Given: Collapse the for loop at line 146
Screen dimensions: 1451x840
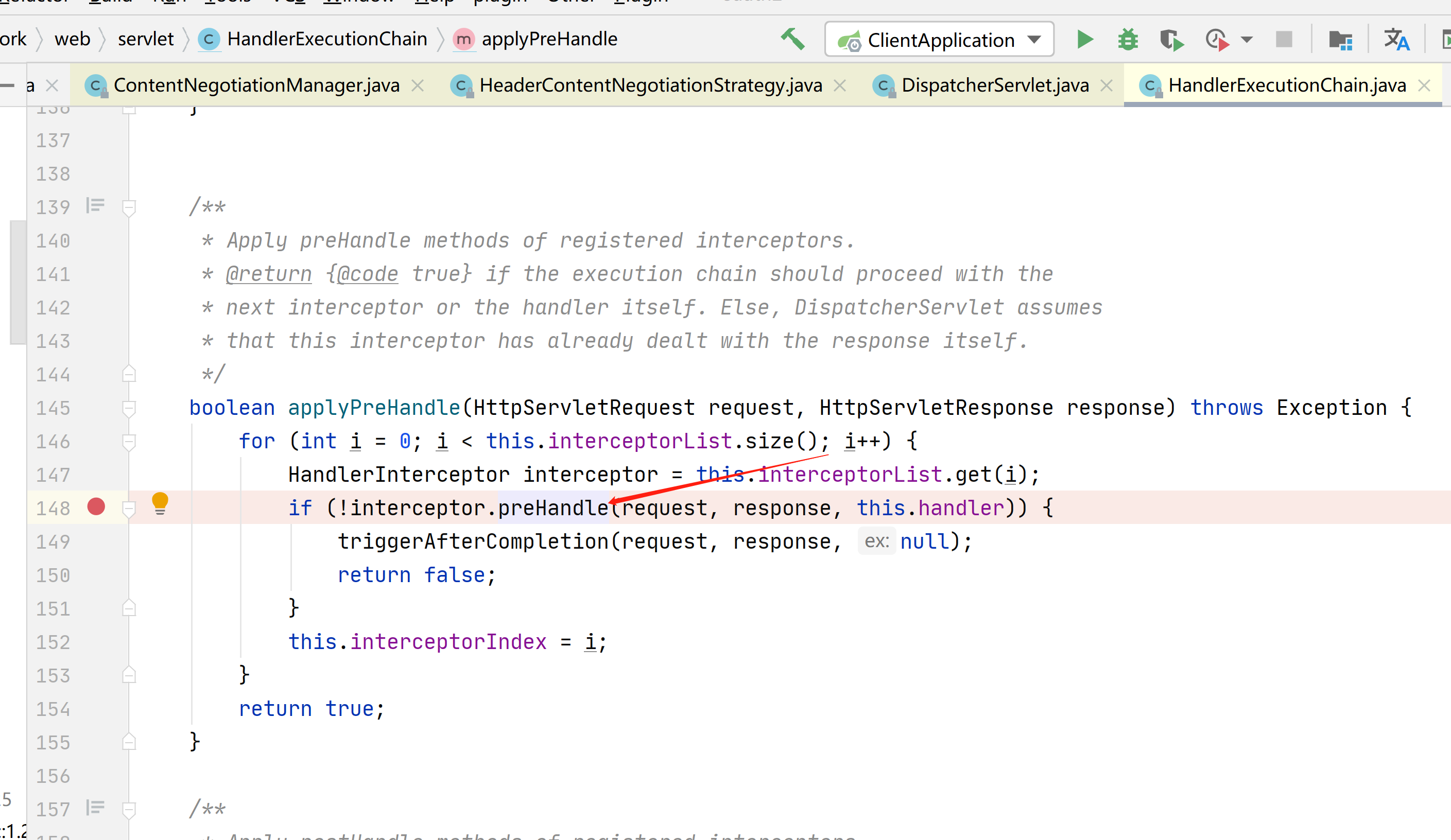Looking at the screenshot, I should click(x=129, y=442).
